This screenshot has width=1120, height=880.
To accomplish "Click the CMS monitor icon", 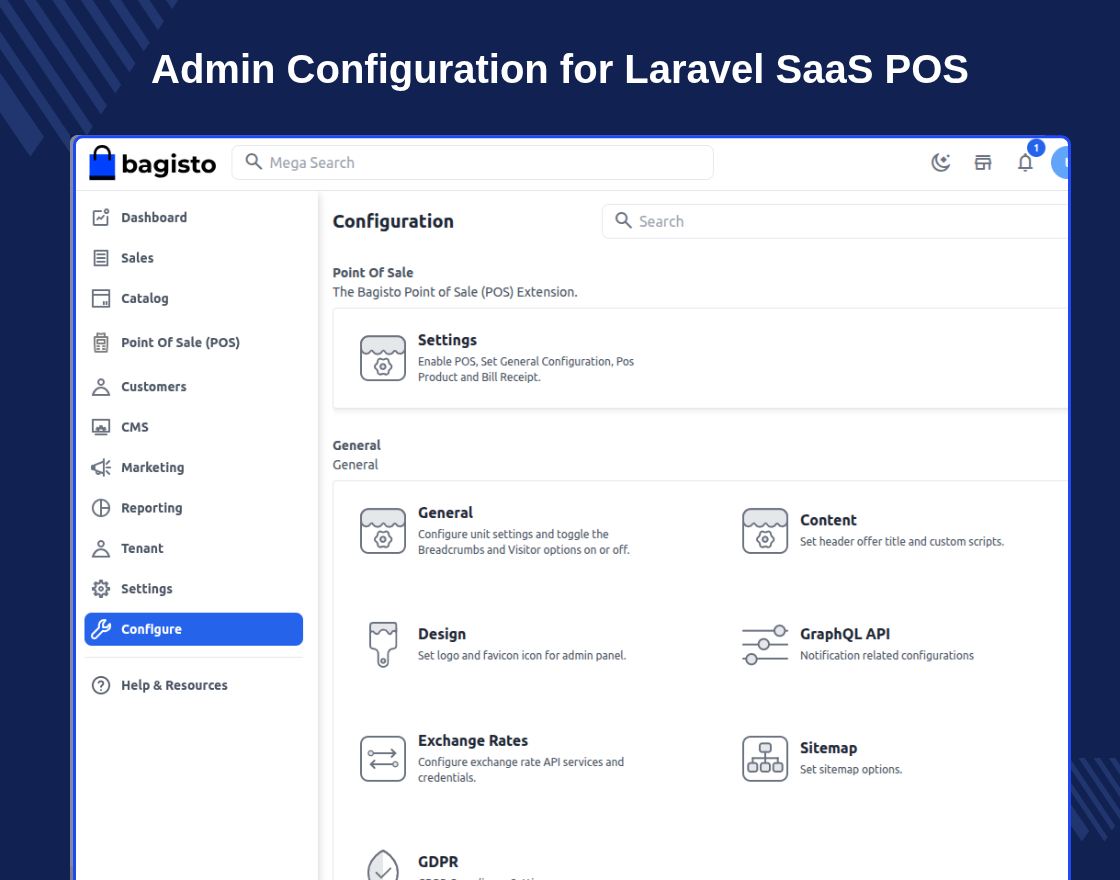I will coord(101,427).
